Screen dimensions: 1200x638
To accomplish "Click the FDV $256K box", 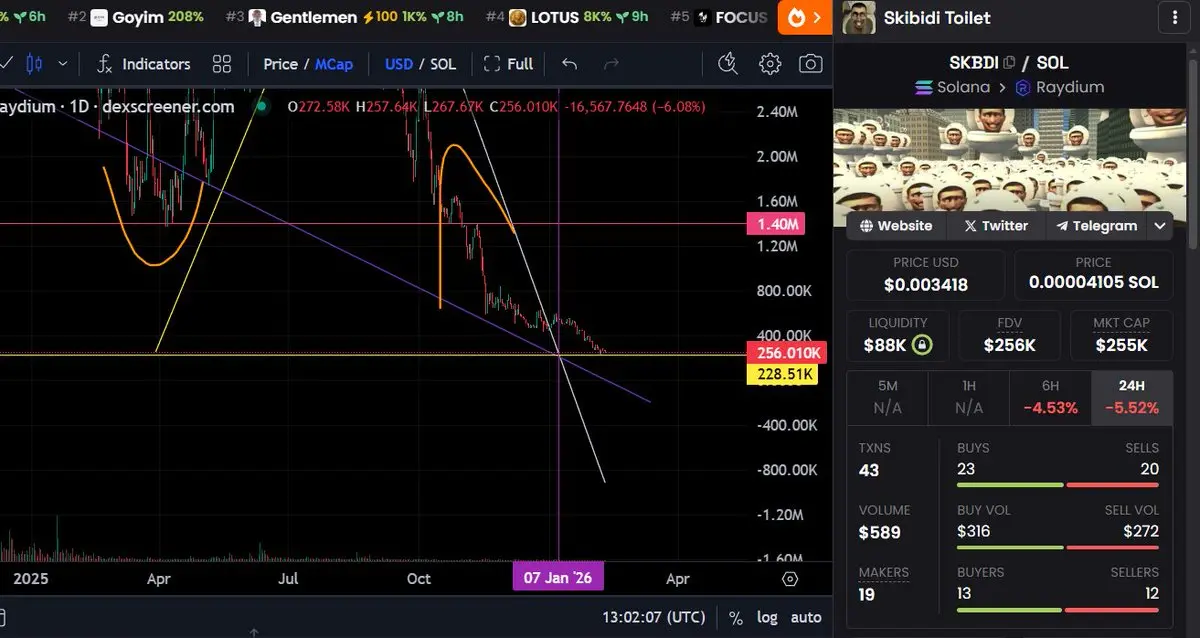I will click(1009, 336).
